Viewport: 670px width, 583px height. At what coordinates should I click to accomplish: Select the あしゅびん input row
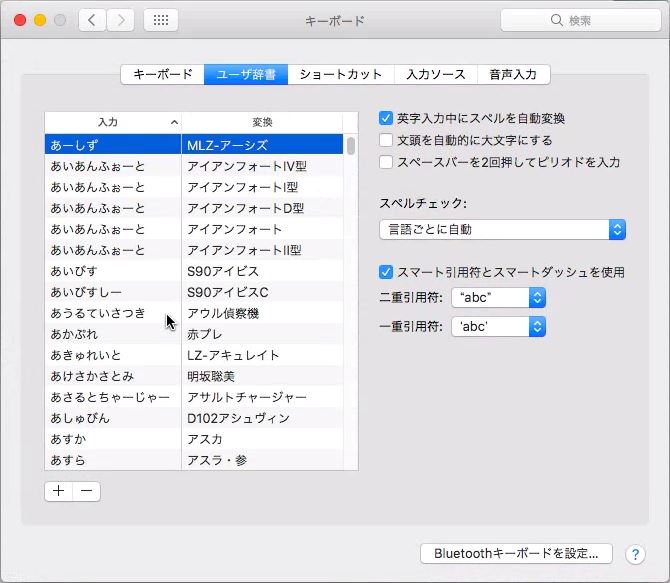click(113, 418)
